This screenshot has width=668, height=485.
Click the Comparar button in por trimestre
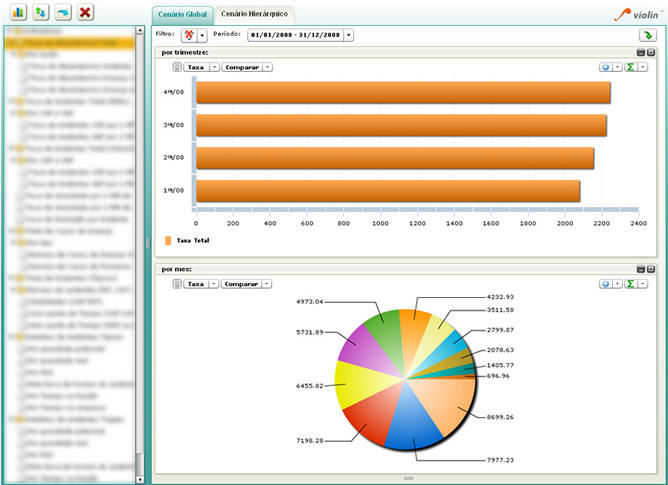(242, 67)
